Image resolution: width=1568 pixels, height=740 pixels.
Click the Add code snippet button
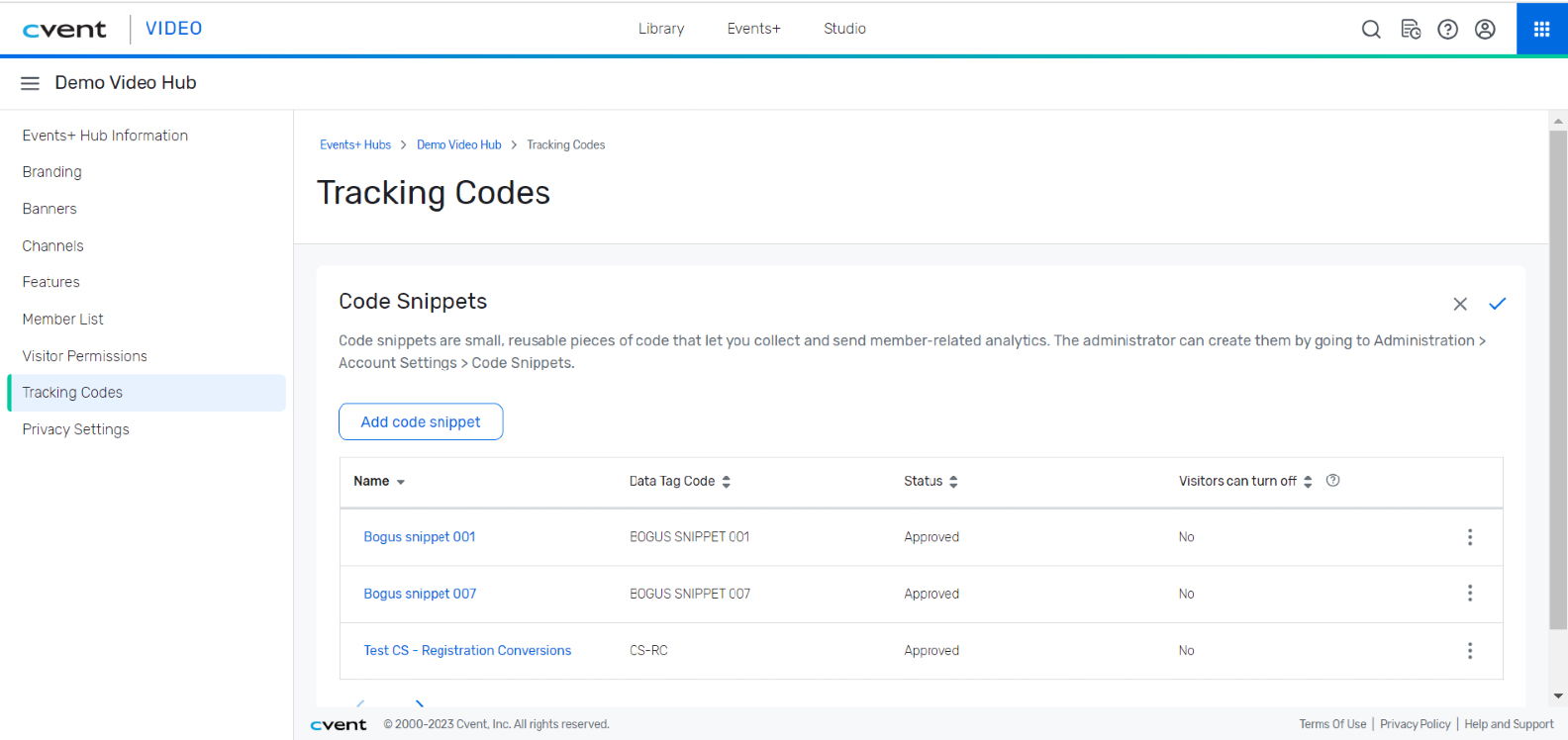[x=421, y=421]
